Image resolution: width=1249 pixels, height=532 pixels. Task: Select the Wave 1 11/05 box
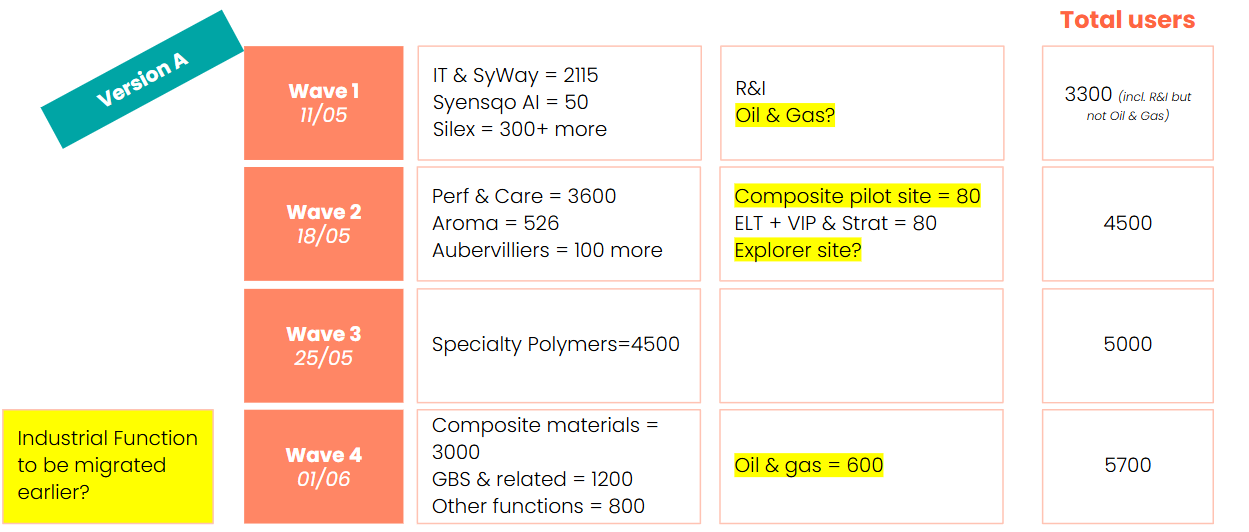[323, 103]
